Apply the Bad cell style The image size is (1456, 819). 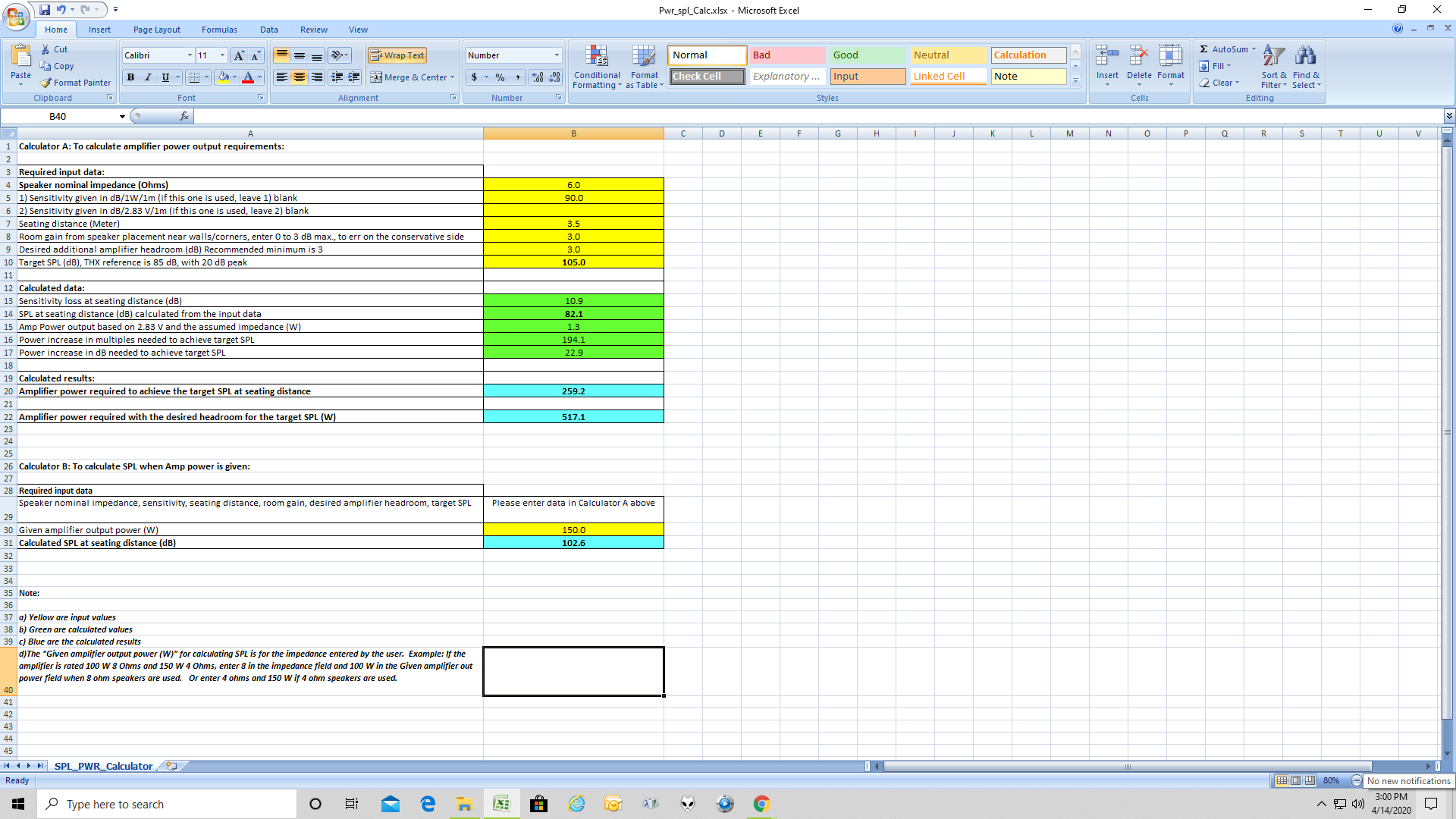point(788,55)
